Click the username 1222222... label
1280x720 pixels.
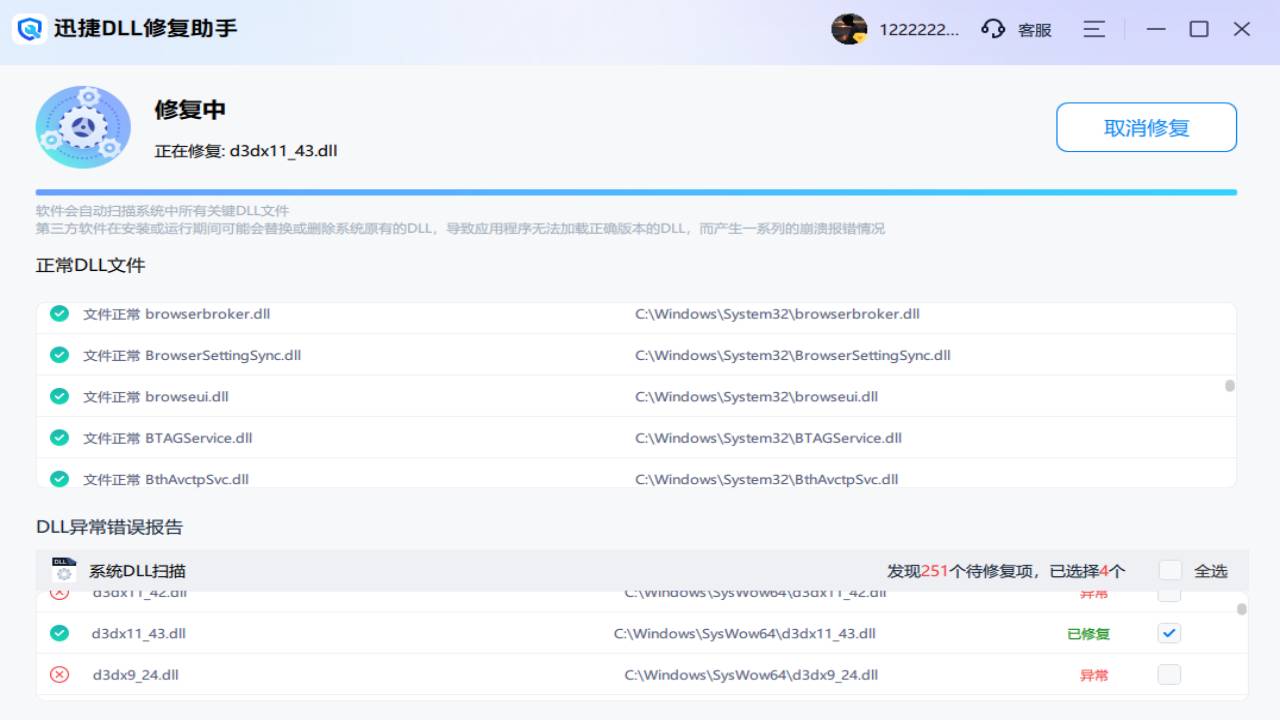pos(919,30)
